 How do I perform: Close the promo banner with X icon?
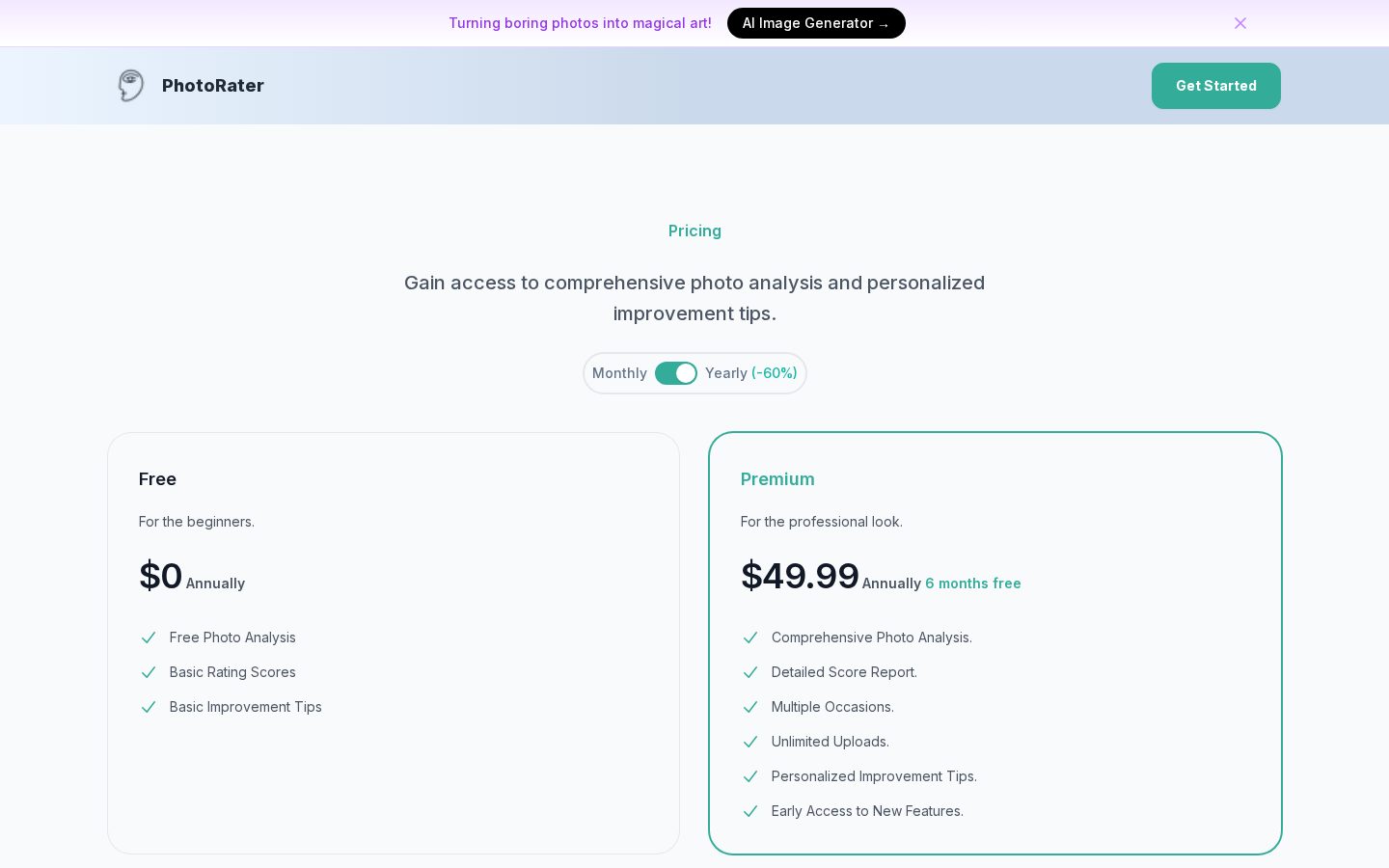click(x=1240, y=23)
